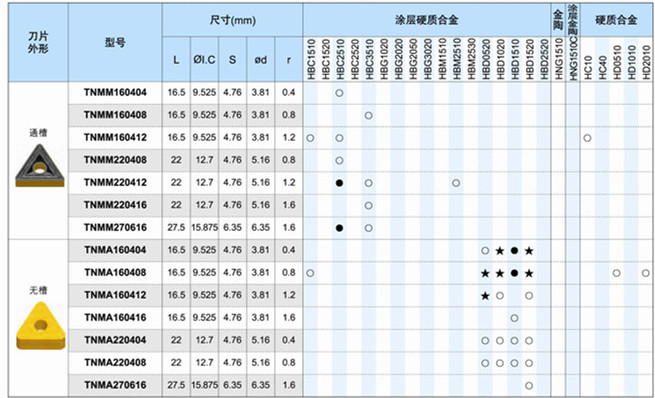Click the HC10 circle in TNMM160412 row

pyautogui.click(x=587, y=138)
